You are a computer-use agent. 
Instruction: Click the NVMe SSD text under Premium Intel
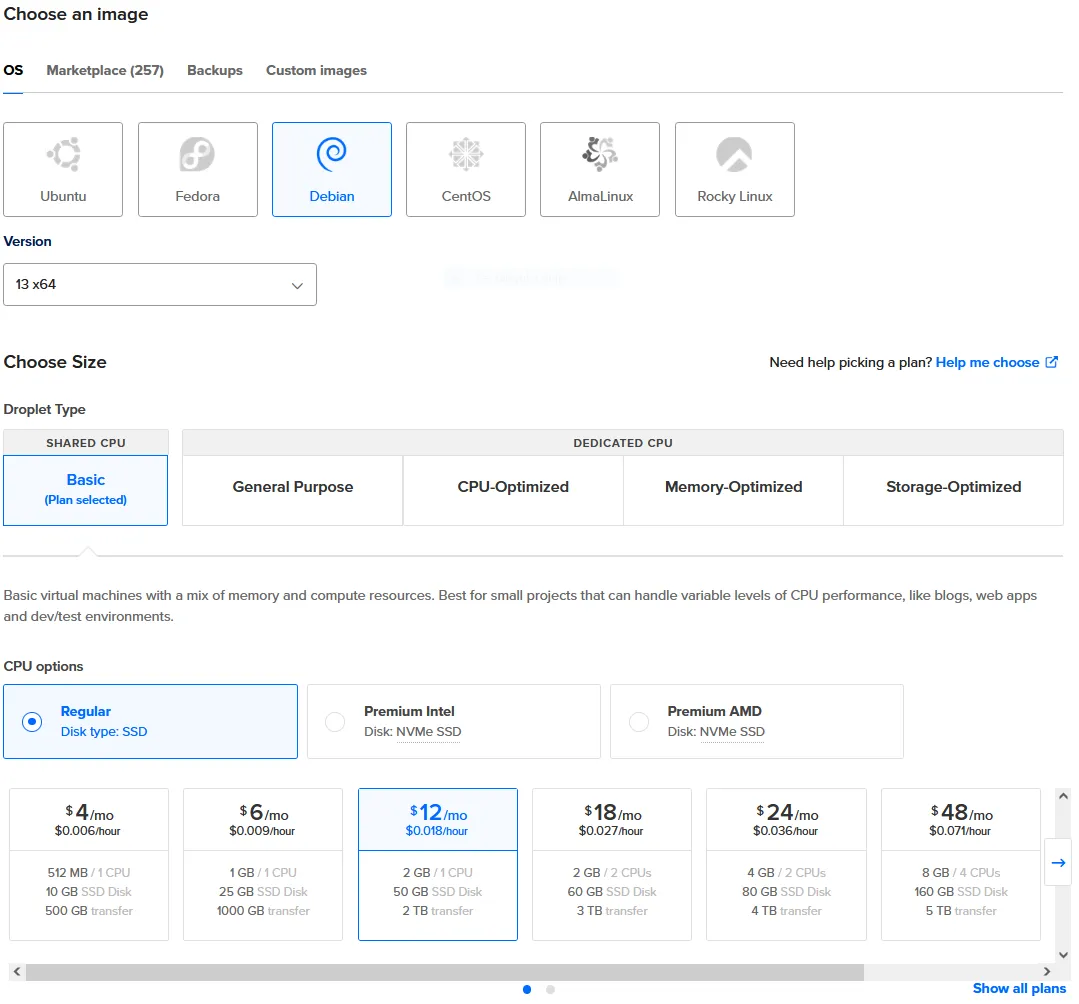coord(429,731)
